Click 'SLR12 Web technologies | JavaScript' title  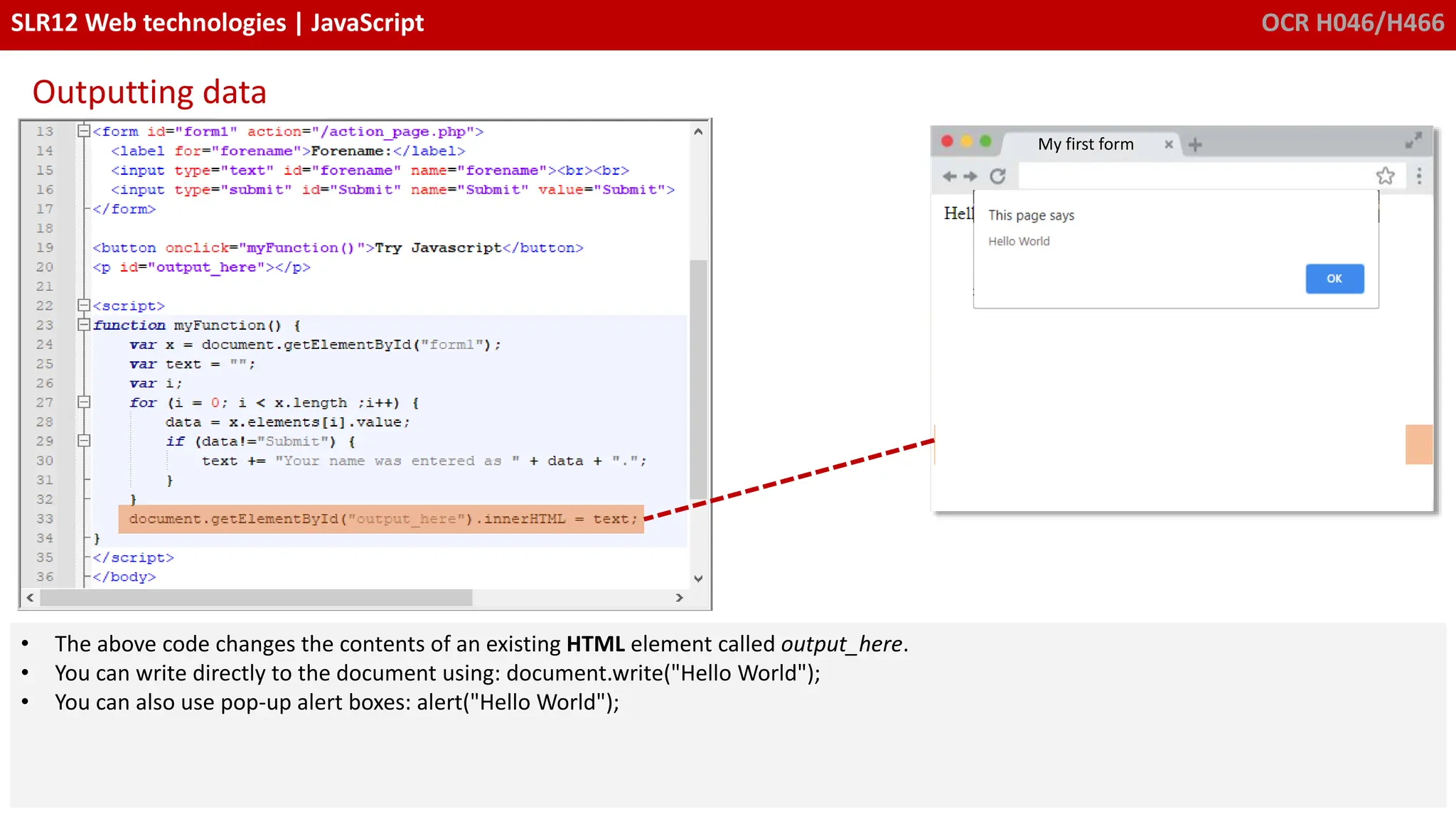coord(218,23)
